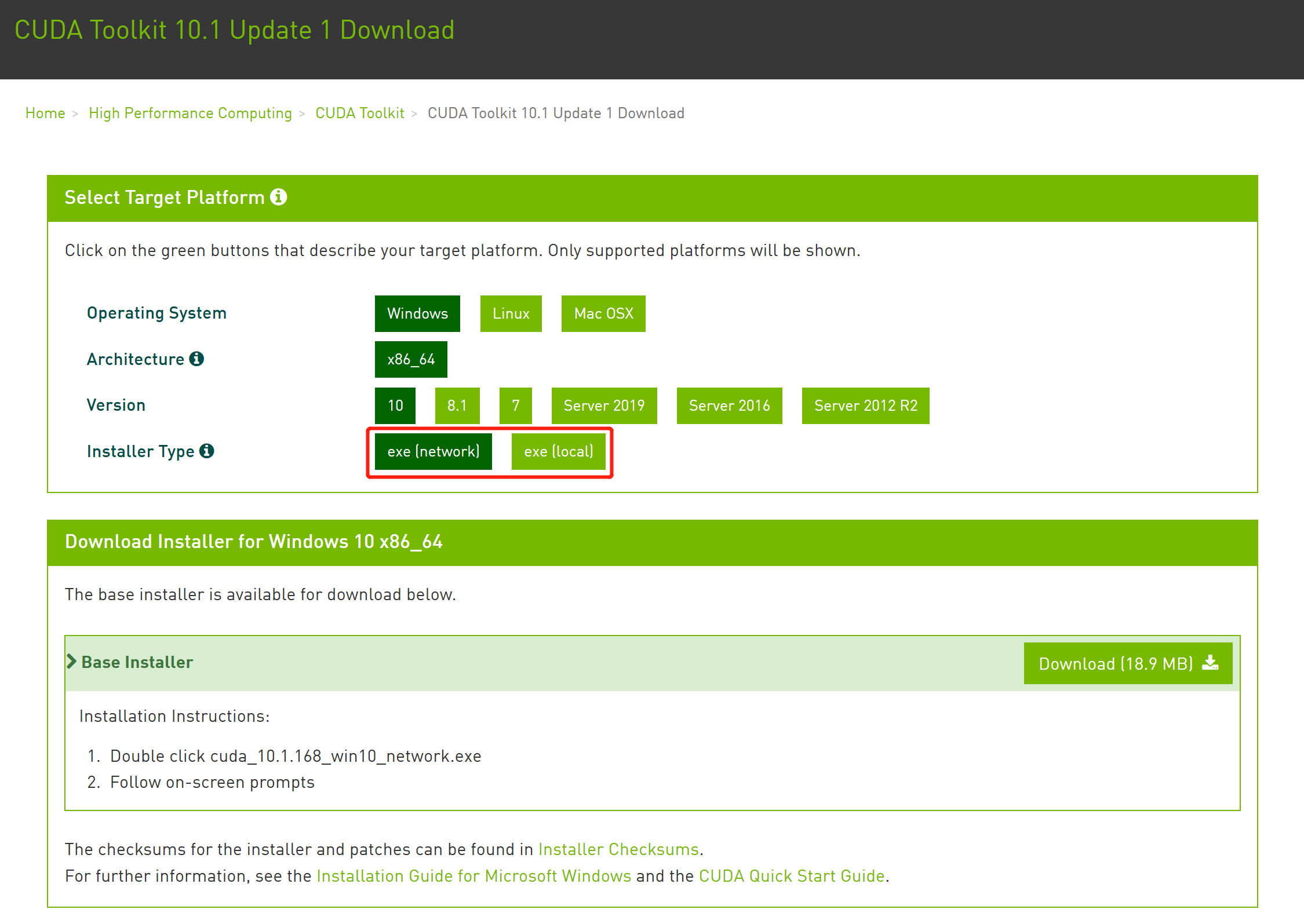Click the Installer Type info icon
The width and height of the screenshot is (1304, 924).
point(207,451)
